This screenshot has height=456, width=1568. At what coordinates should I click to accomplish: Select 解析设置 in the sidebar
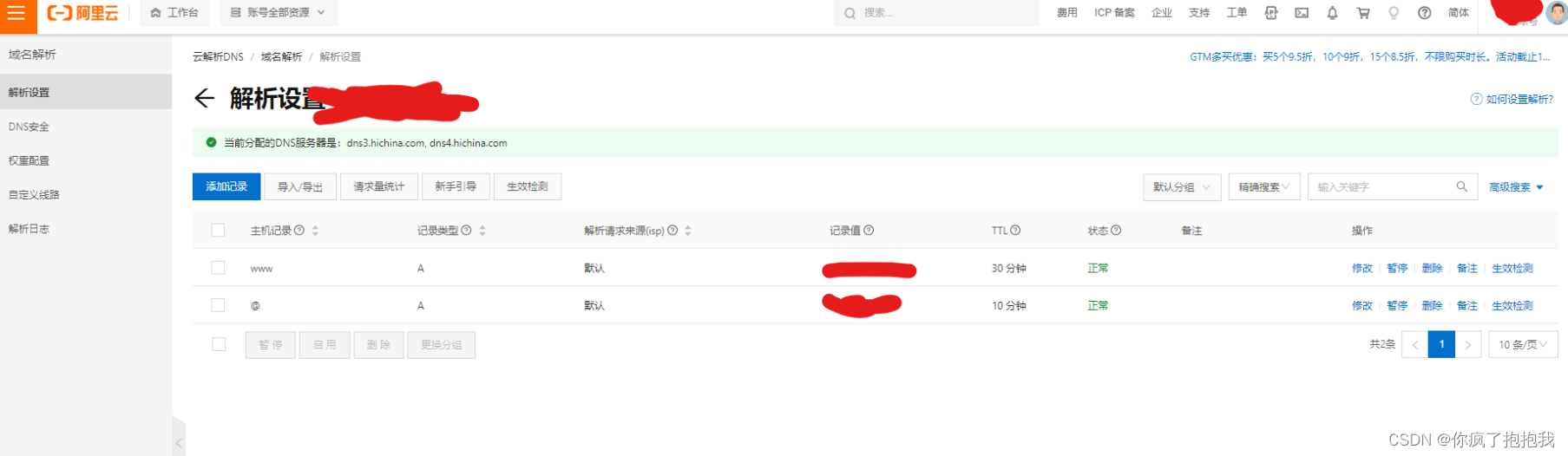tap(86, 92)
